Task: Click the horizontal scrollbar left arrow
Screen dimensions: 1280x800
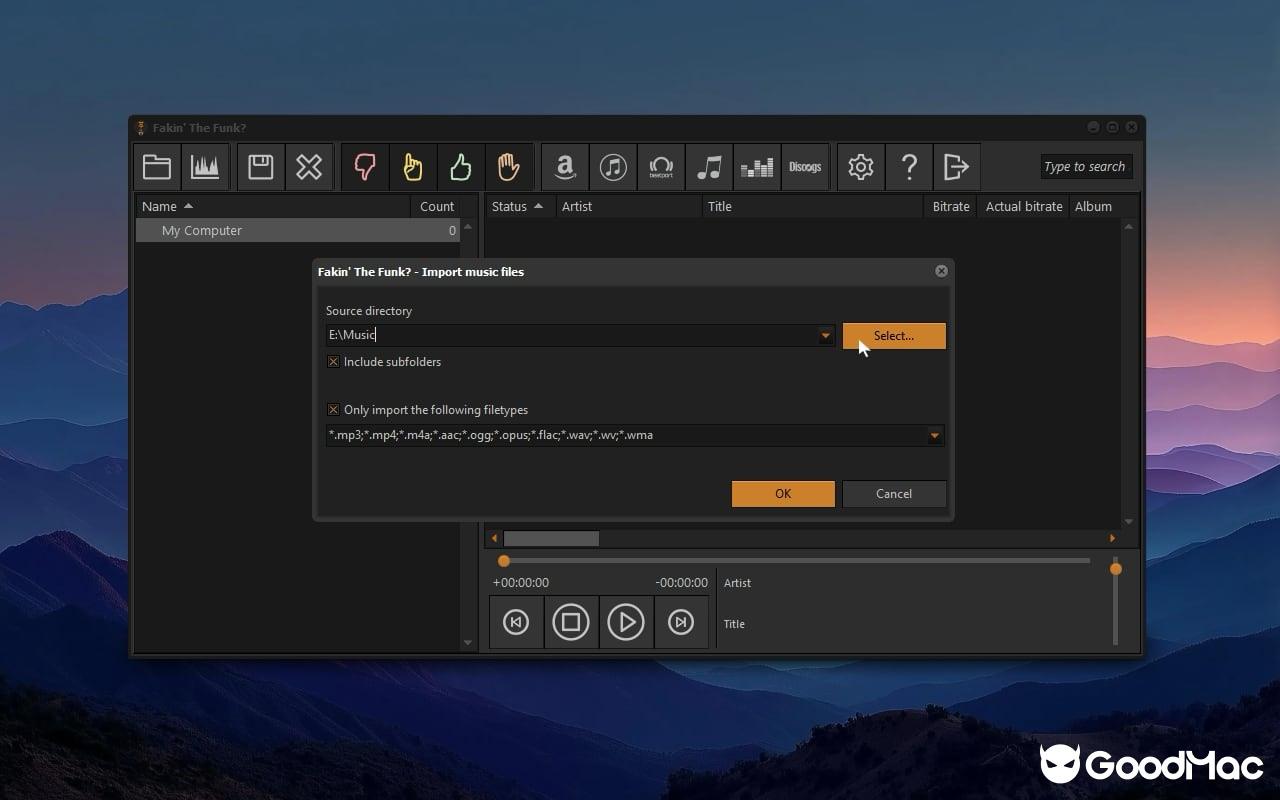Action: click(494, 538)
